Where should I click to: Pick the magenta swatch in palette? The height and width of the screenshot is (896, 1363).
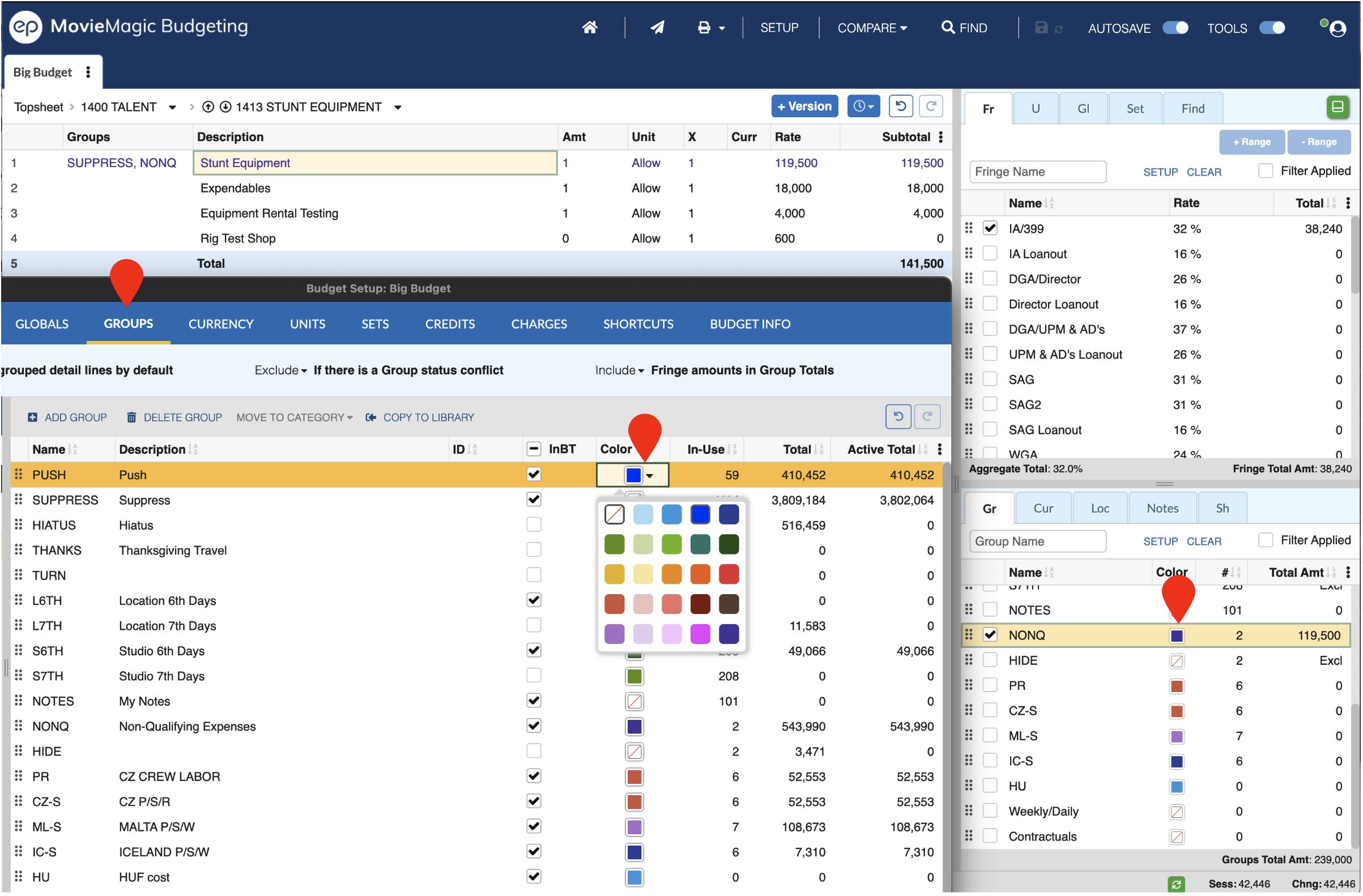(700, 634)
